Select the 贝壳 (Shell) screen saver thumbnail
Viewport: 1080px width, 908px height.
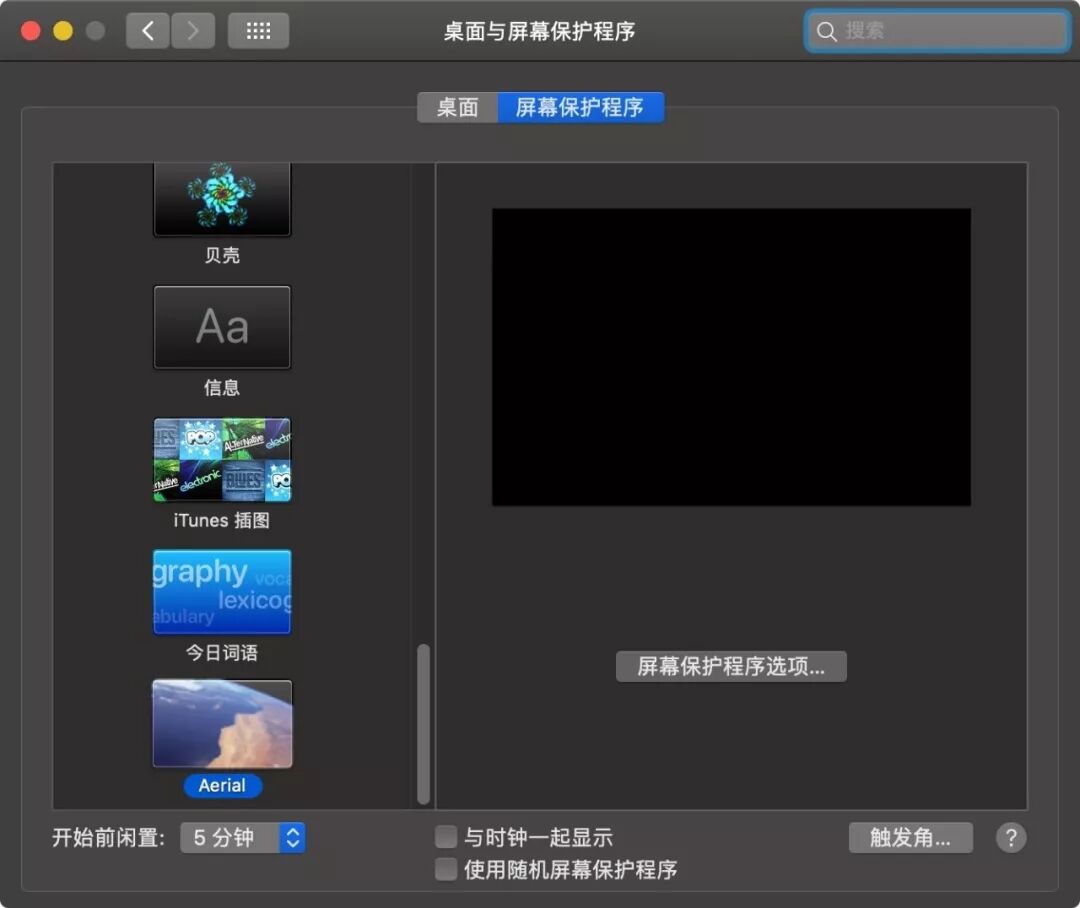[x=221, y=197]
